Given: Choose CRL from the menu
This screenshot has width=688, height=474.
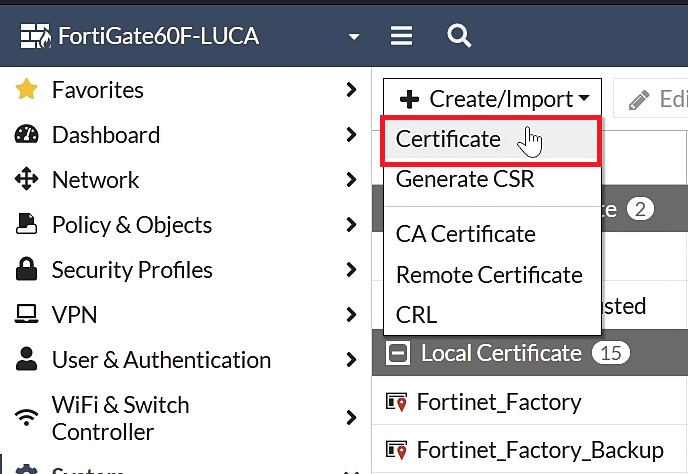Looking at the screenshot, I should point(492,314).
